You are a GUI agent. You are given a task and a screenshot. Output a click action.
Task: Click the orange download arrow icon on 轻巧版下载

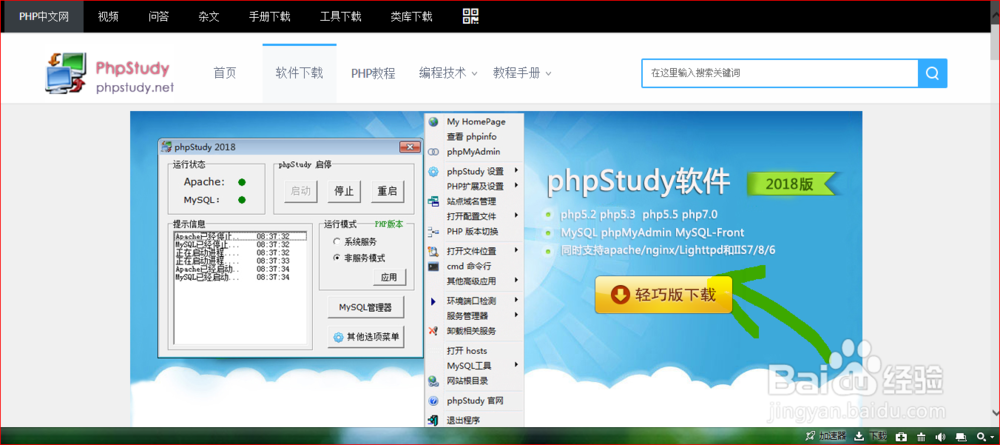620,295
